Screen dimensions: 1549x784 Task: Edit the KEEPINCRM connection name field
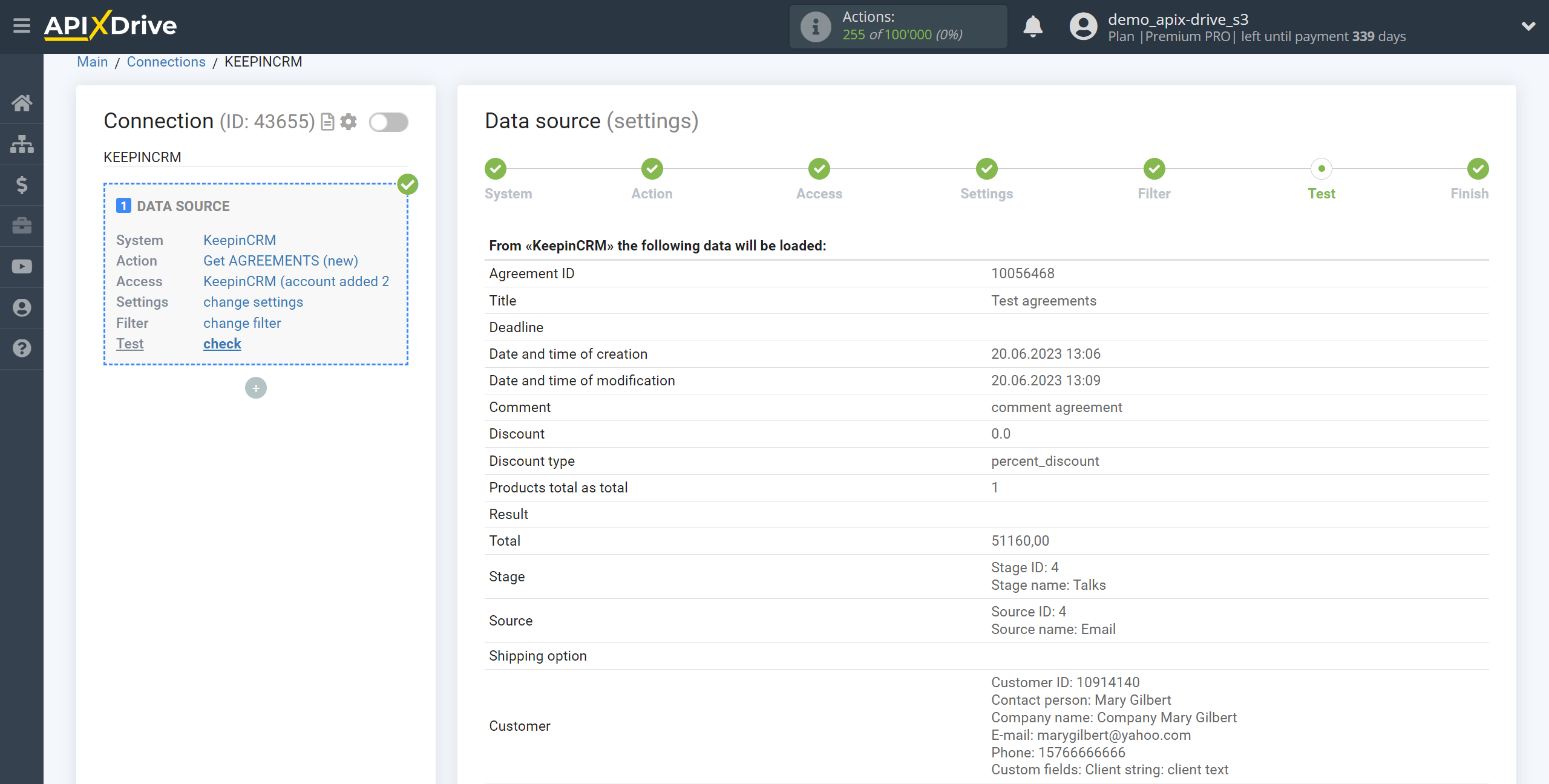click(256, 157)
